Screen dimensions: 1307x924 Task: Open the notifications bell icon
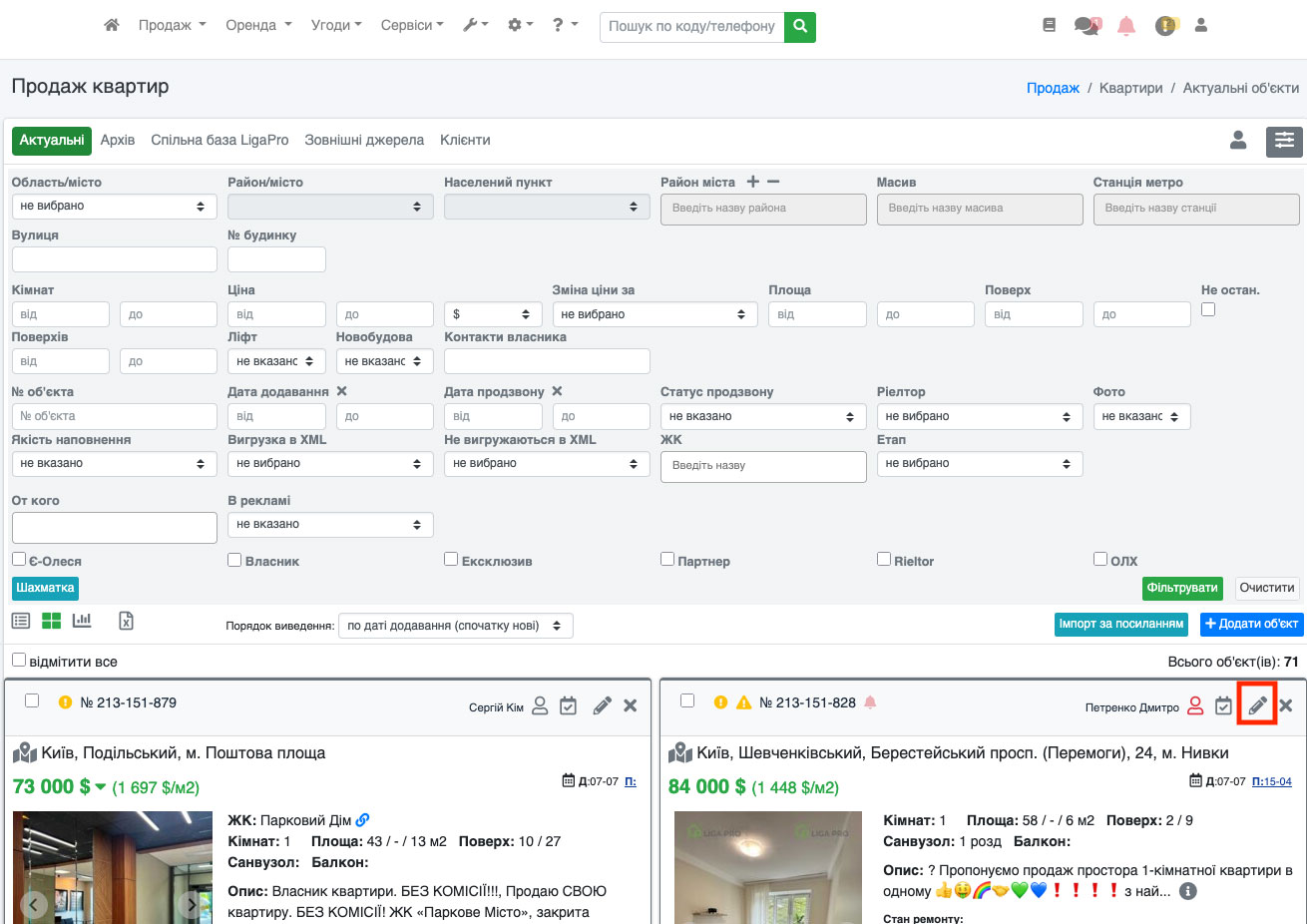(1125, 26)
